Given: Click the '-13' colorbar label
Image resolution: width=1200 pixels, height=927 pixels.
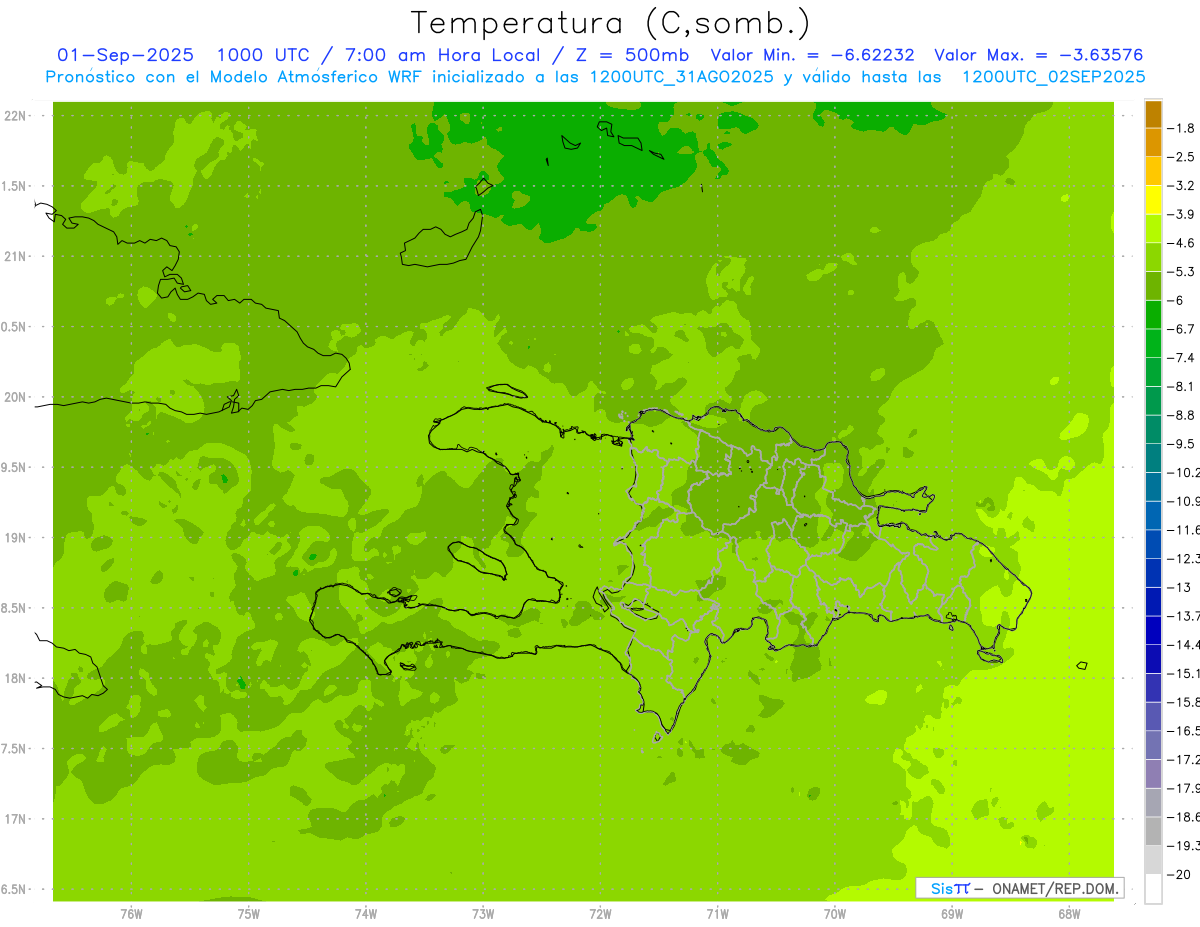Looking at the screenshot, I should pos(1179,587).
